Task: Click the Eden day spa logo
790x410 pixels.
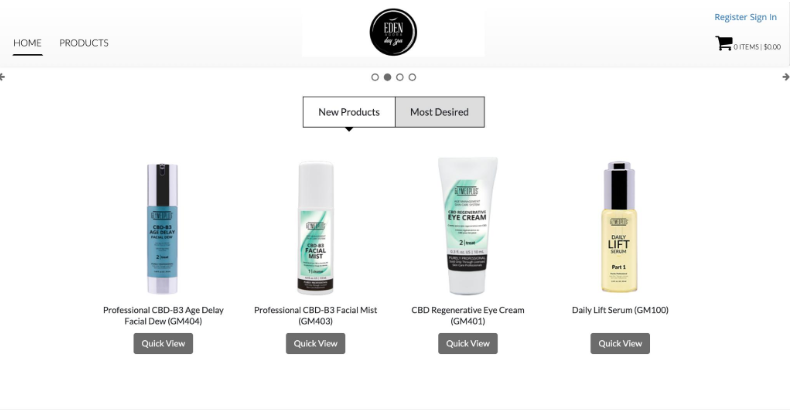Action: click(393, 32)
